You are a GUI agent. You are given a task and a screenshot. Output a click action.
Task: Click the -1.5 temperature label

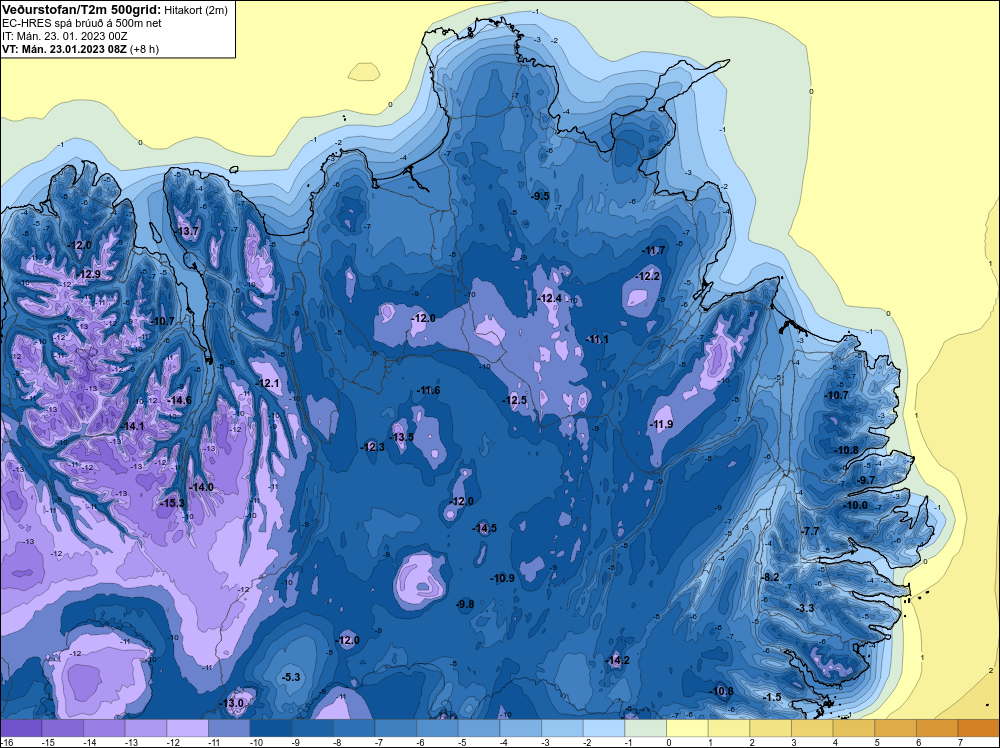(x=772, y=698)
